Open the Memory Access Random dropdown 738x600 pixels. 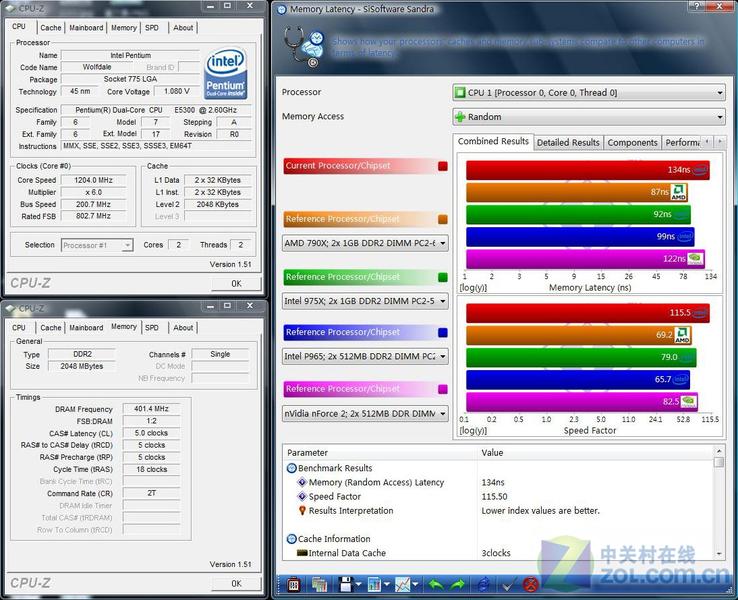(589, 117)
